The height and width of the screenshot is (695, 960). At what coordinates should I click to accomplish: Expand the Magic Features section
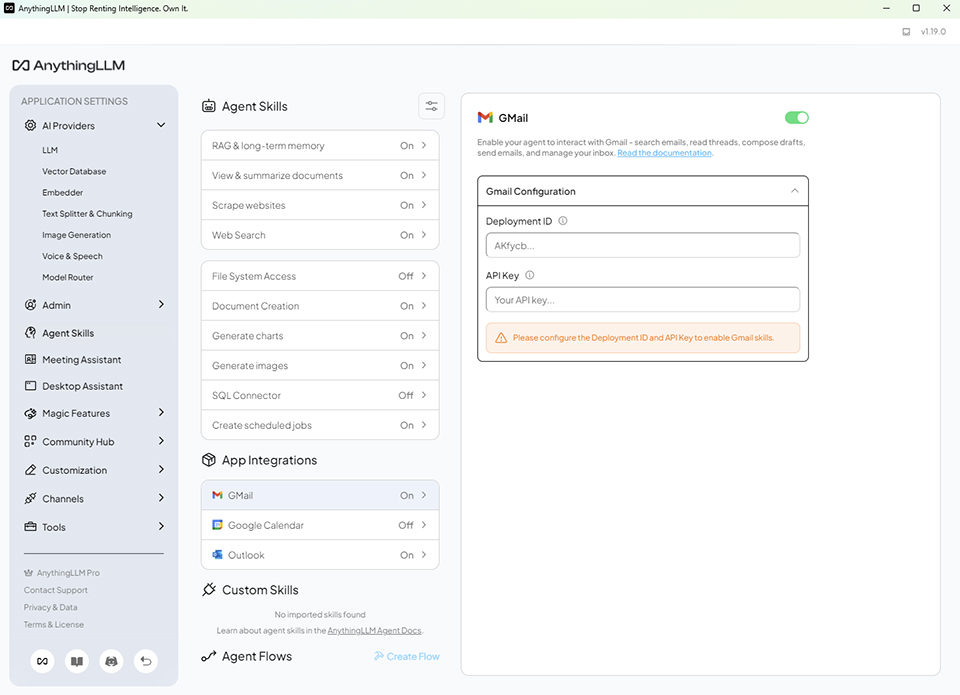161,413
